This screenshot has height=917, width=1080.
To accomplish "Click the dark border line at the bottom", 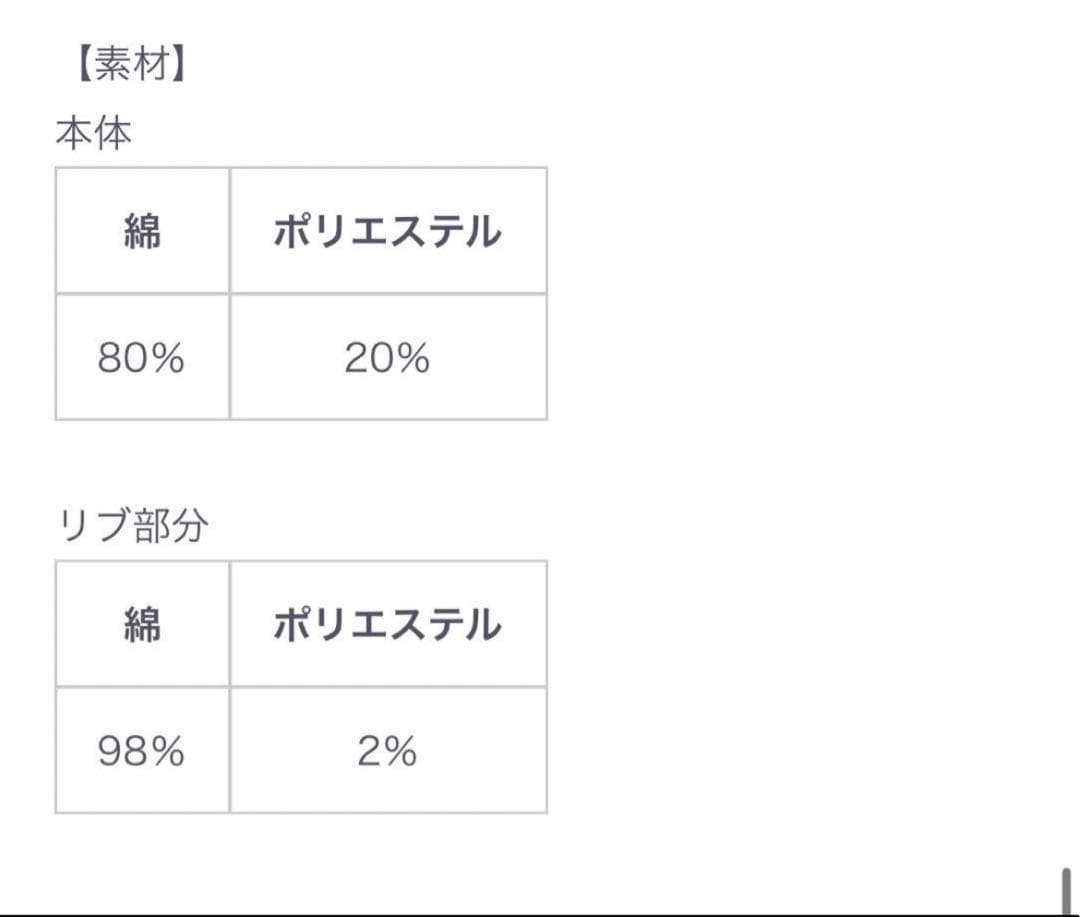I will [540, 915].
